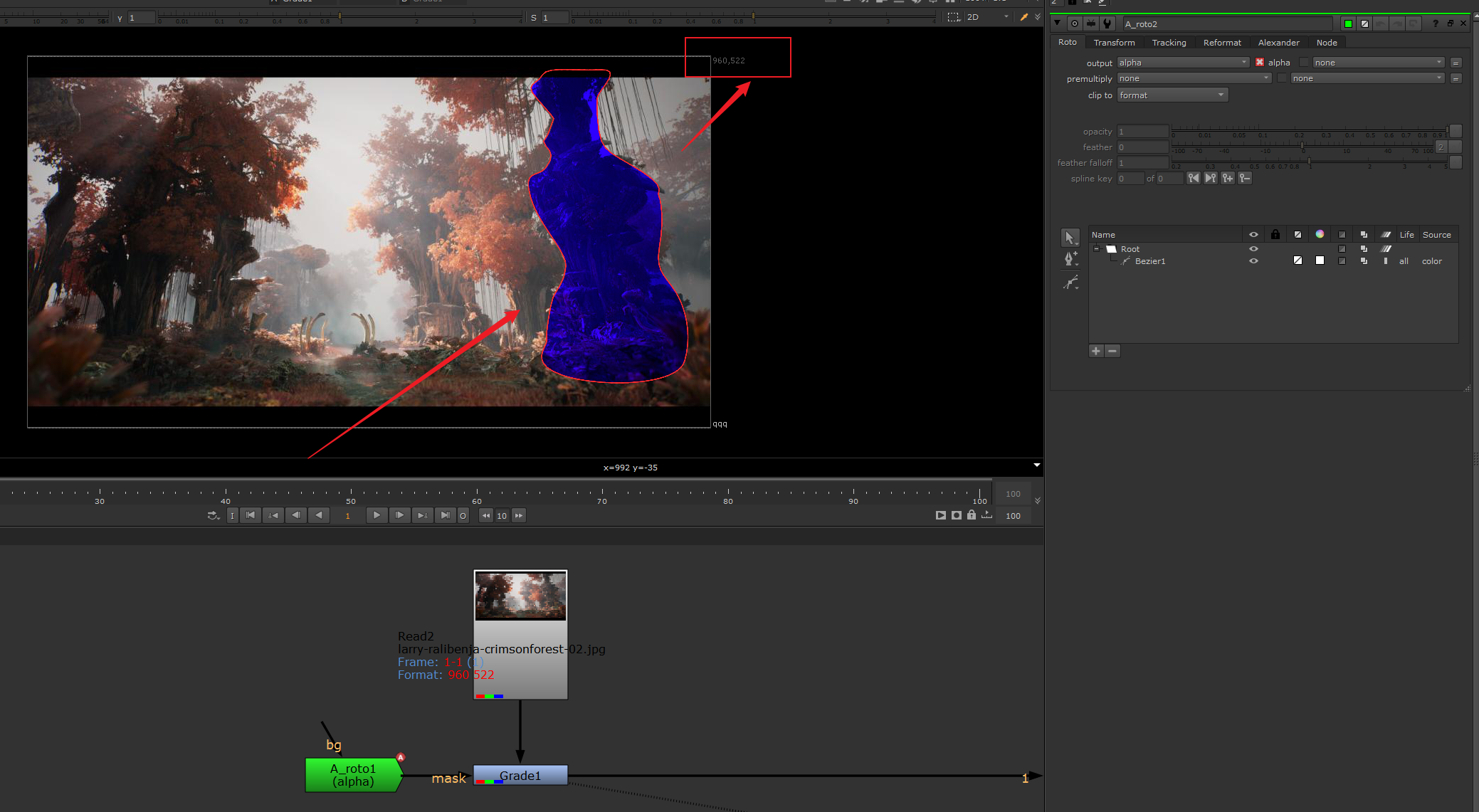The width and height of the screenshot is (1479, 812).
Task: Toggle the red alpha channel checkbox
Action: click(1260, 63)
